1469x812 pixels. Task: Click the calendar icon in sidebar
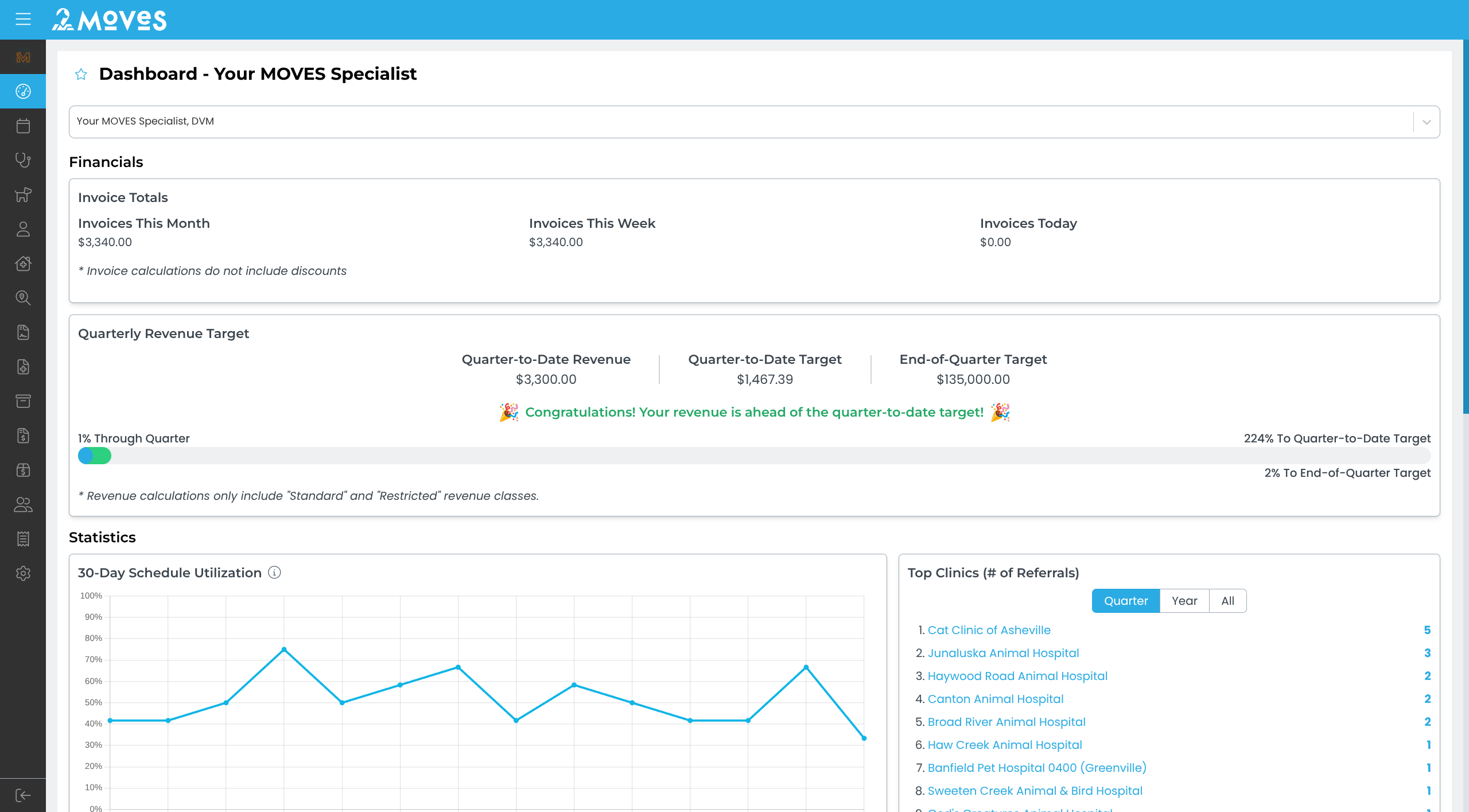pyautogui.click(x=23, y=126)
